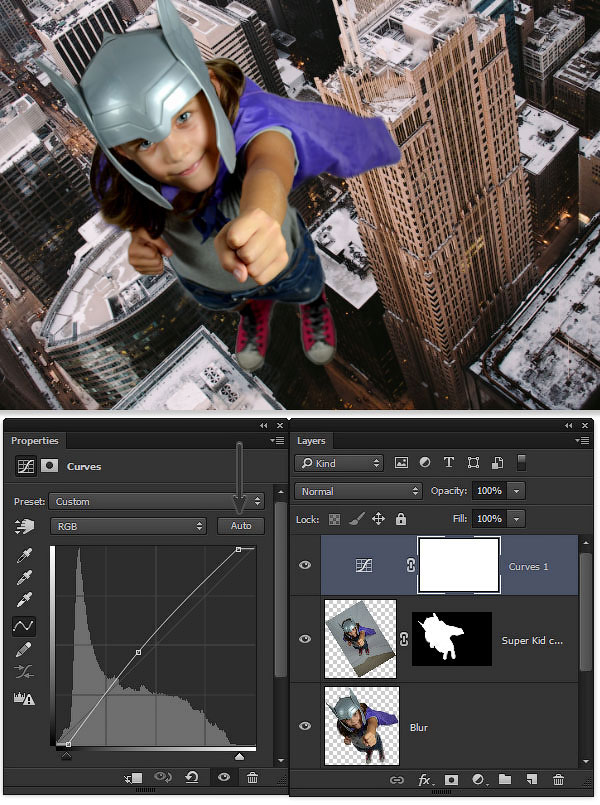
Task: Reset Curves to adjustment defaults
Action: [x=192, y=777]
